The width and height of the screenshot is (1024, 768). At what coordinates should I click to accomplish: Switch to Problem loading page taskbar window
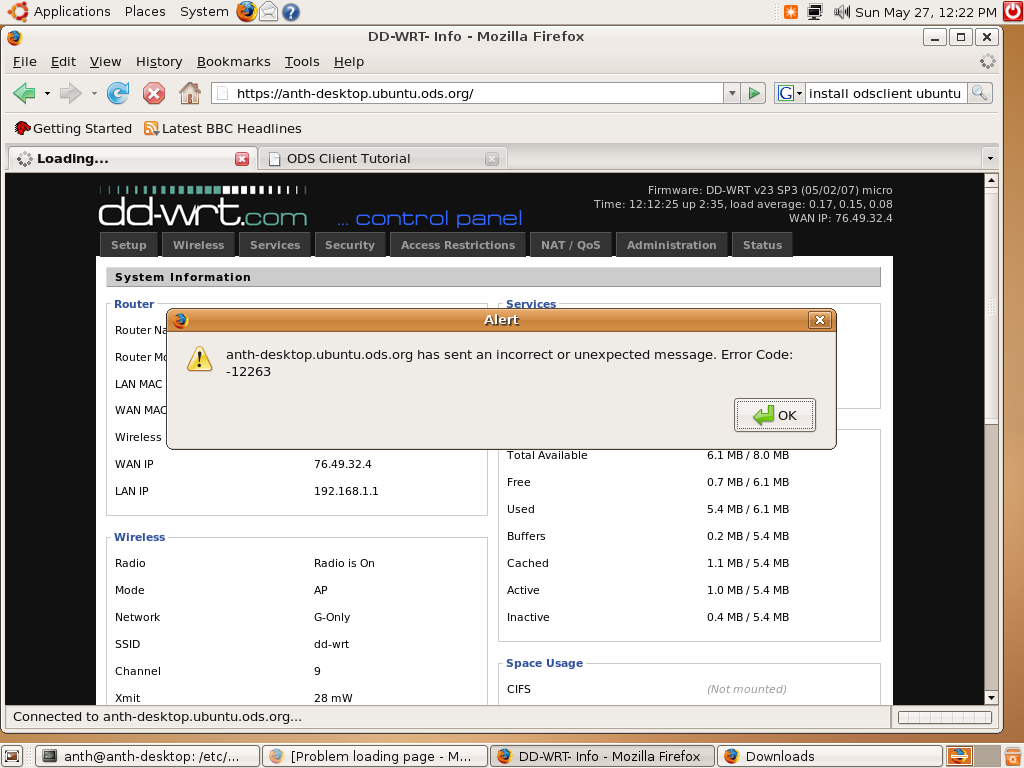click(x=375, y=756)
